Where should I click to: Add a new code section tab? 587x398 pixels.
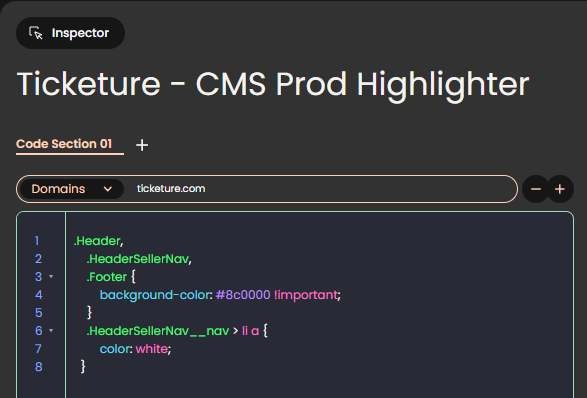click(x=142, y=145)
